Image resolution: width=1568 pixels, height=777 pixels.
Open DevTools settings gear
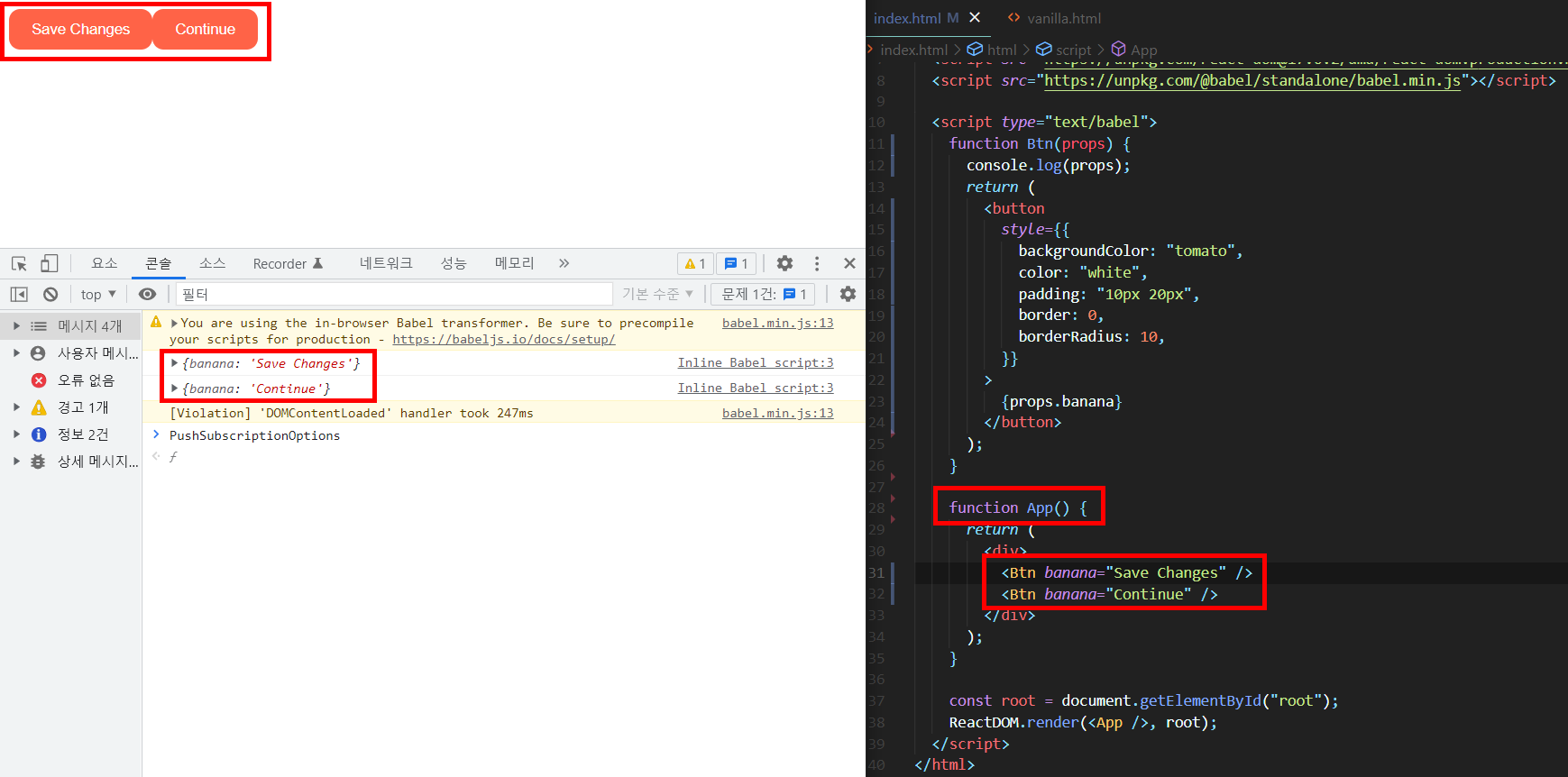coord(784,263)
